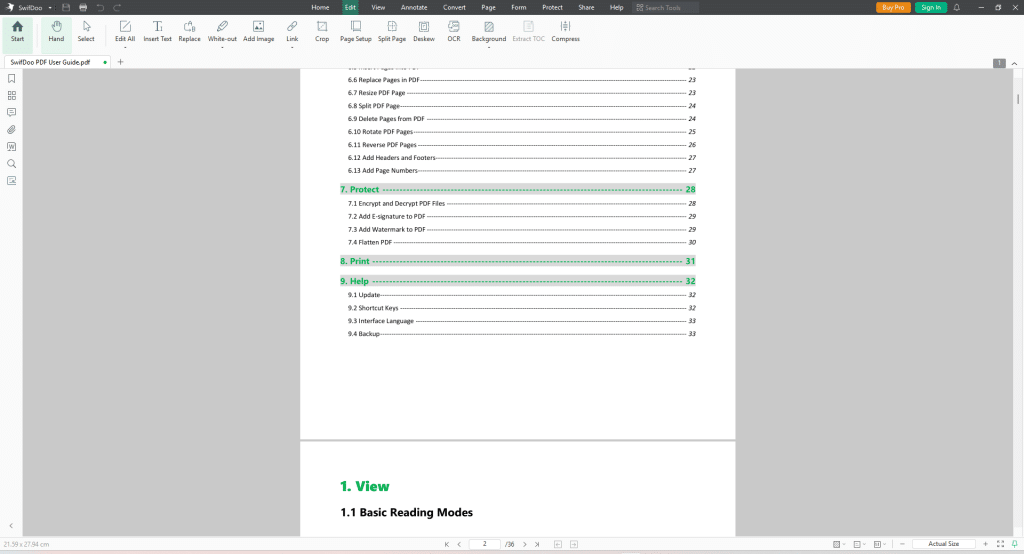Open the page display mode dropdown

(860, 544)
